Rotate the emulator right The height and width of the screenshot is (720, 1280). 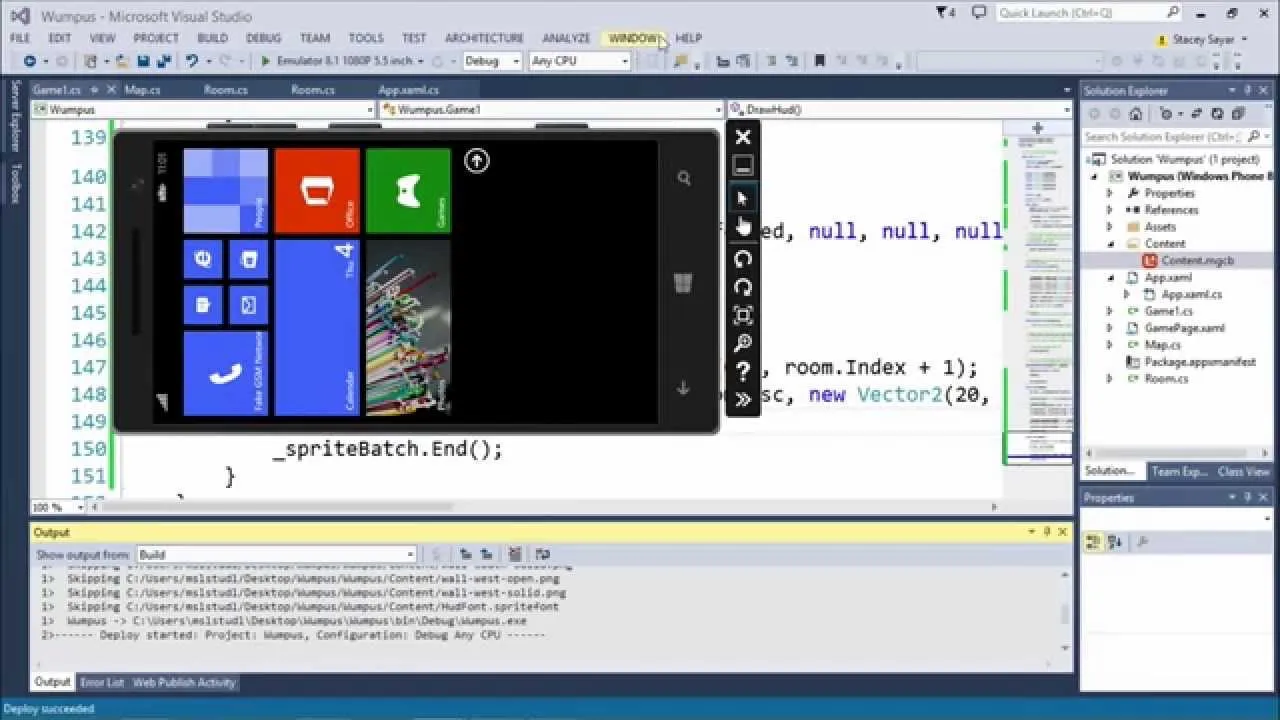point(743,287)
